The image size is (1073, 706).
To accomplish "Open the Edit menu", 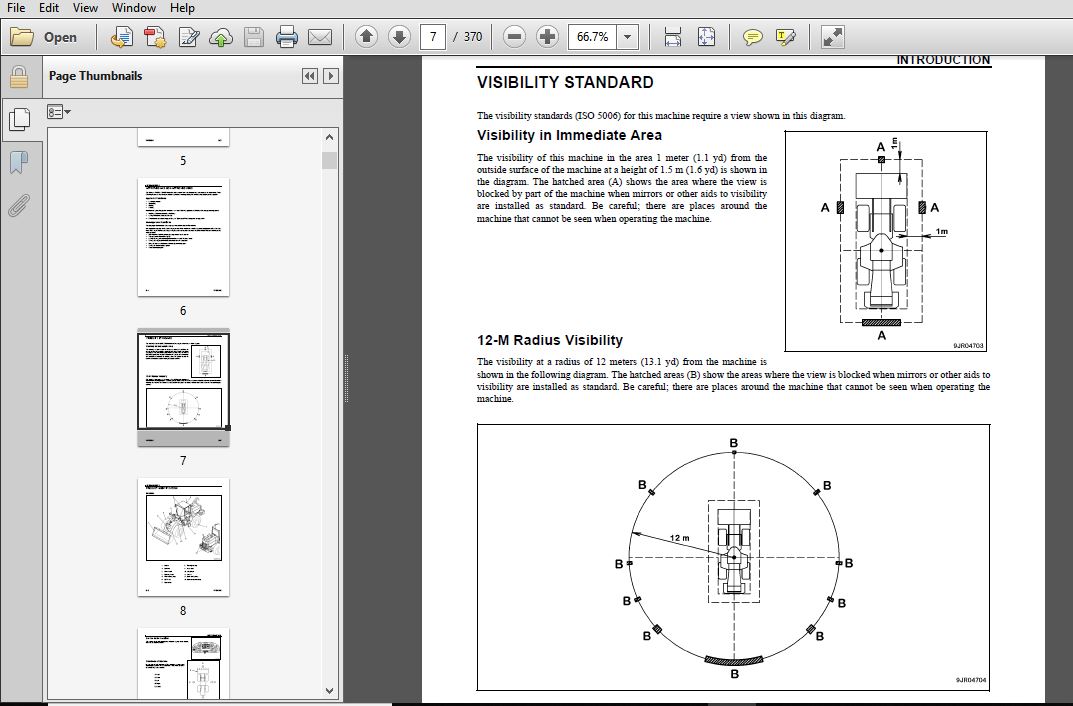I will pos(49,8).
